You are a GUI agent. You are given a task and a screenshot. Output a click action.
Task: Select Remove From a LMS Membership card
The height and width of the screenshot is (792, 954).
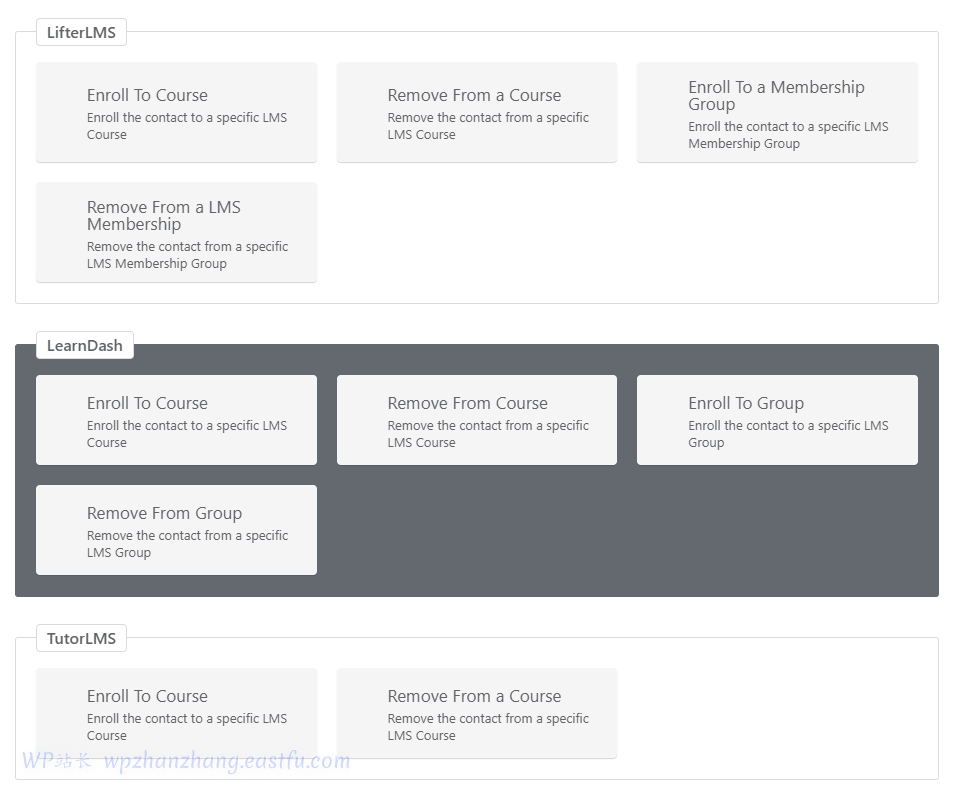click(x=176, y=232)
